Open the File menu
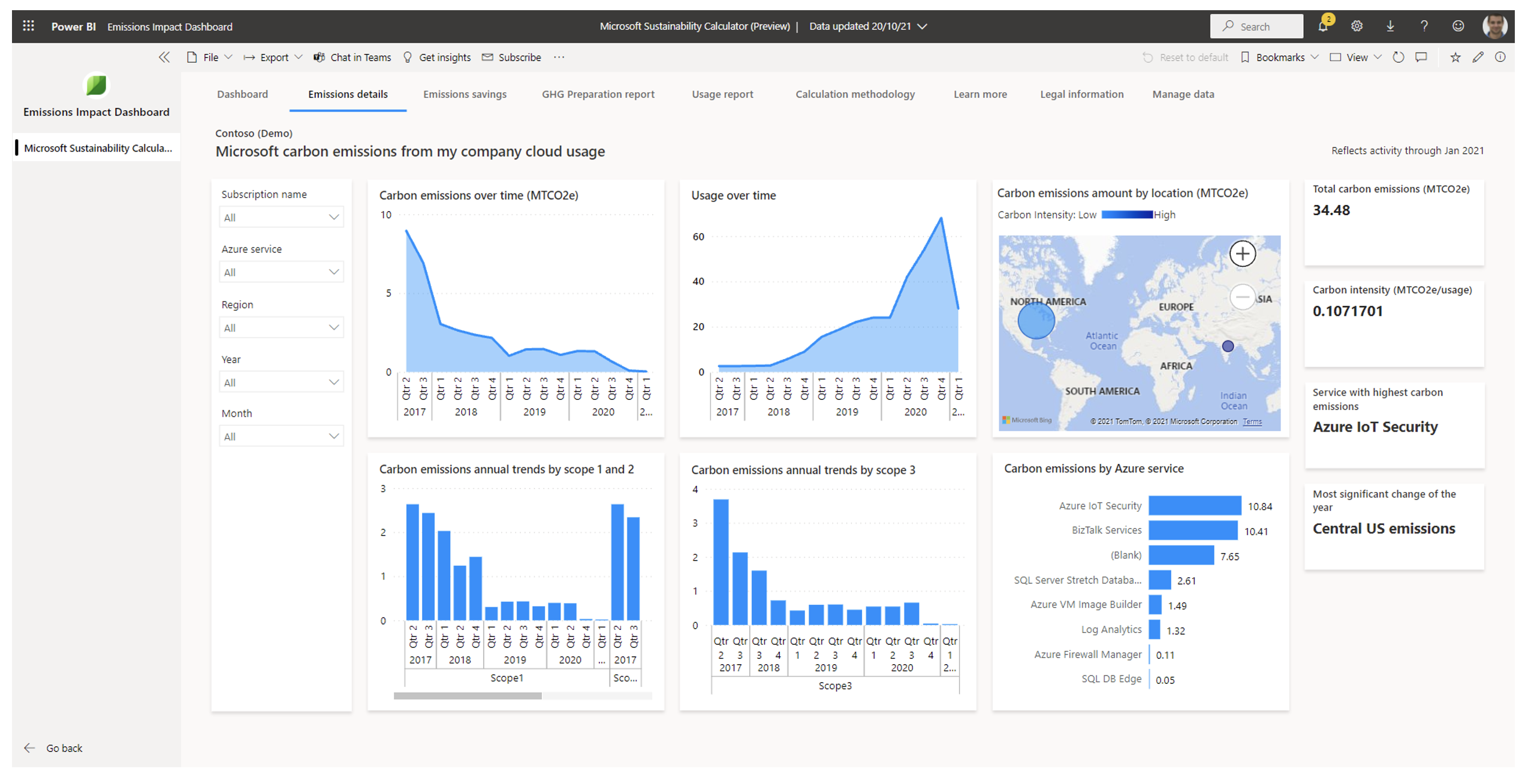 (x=209, y=57)
